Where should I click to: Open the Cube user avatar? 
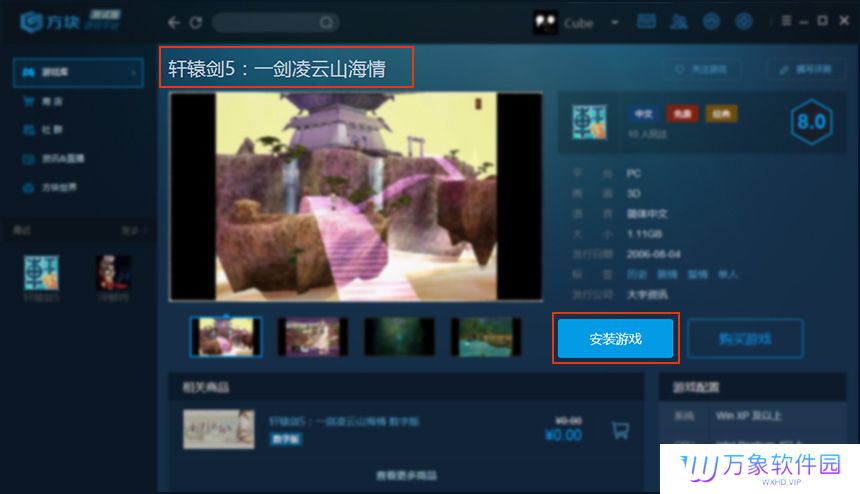[545, 22]
